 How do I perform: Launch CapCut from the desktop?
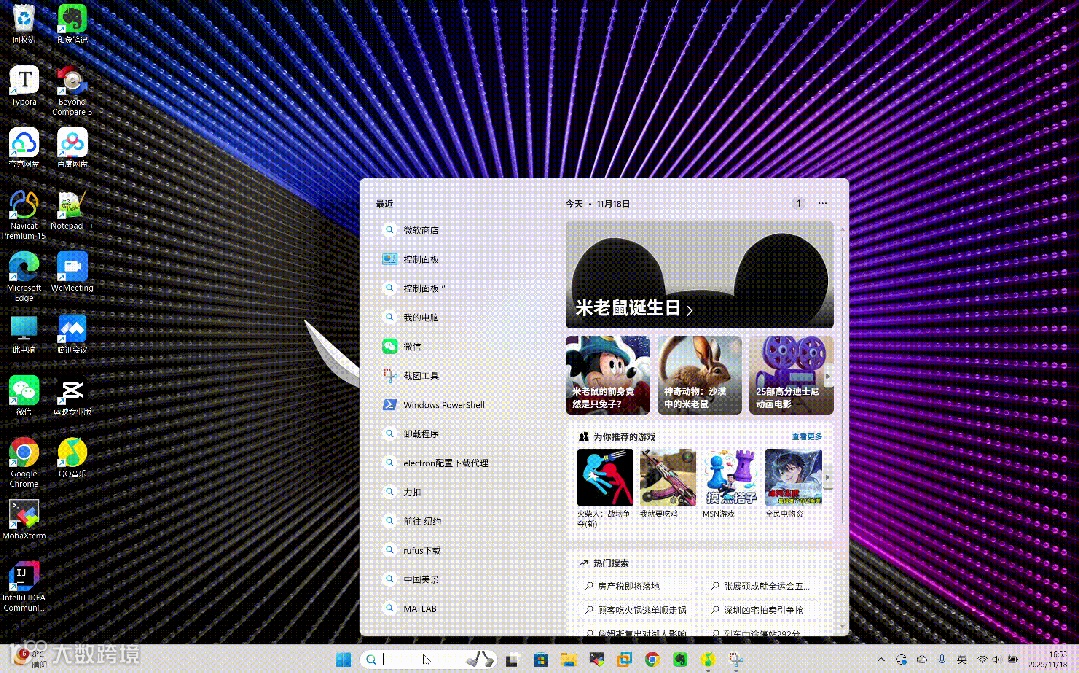click(x=72, y=396)
